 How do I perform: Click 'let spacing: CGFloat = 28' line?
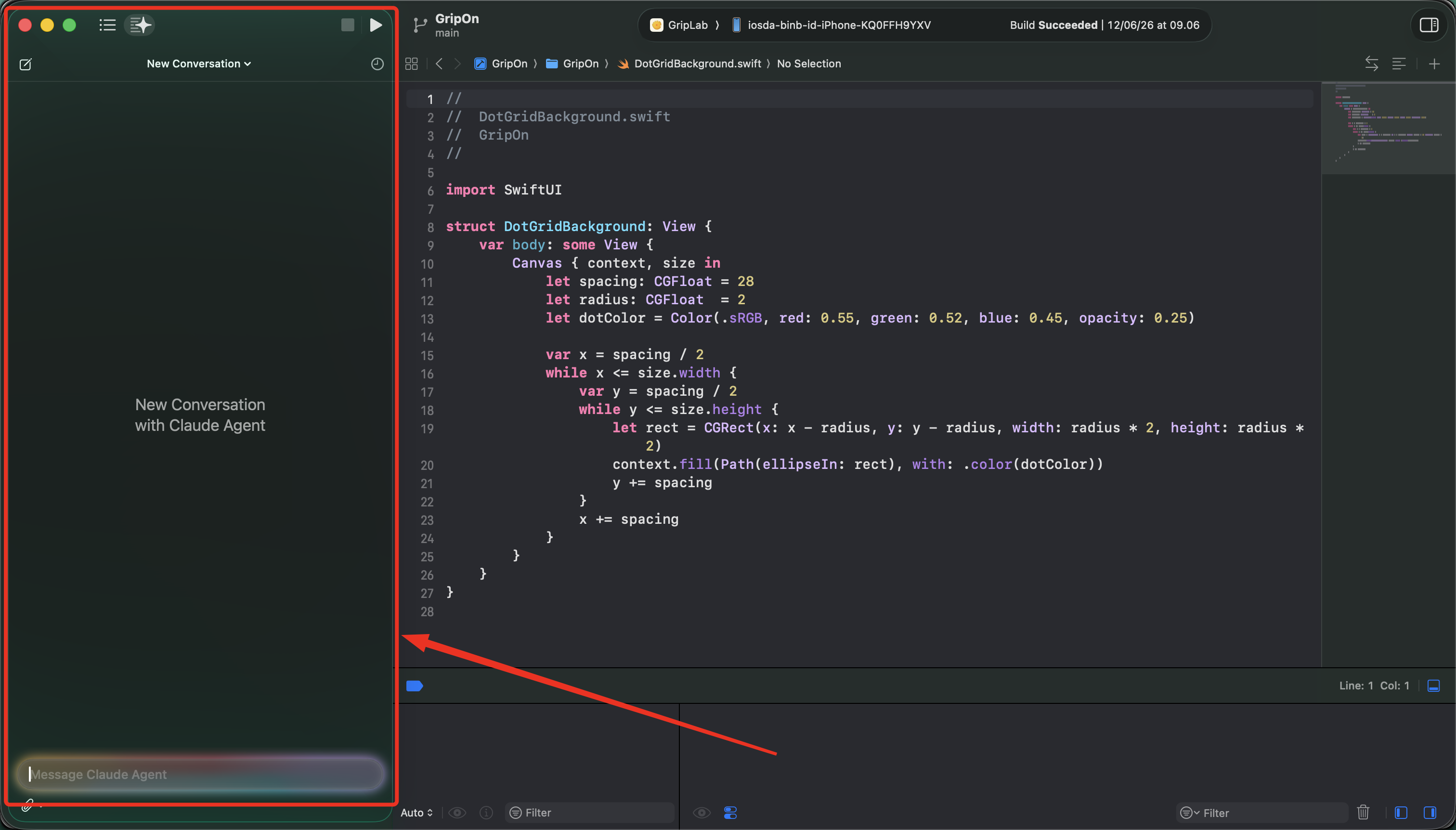(650, 281)
